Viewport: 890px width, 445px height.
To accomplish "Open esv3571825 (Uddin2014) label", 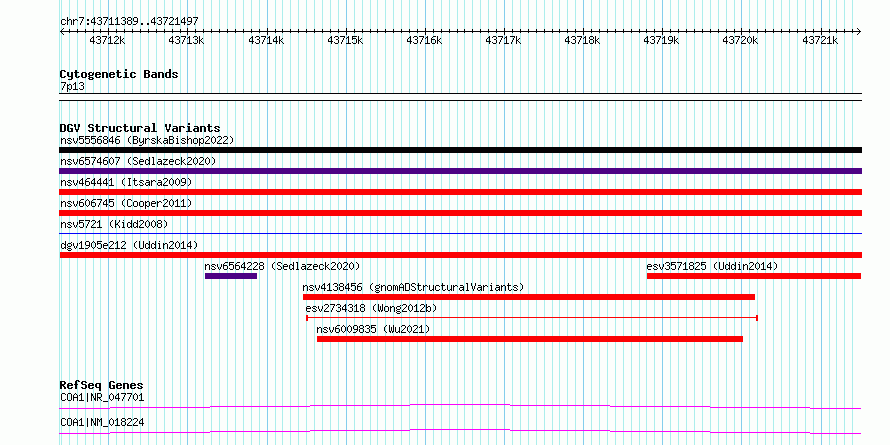I will click(712, 266).
